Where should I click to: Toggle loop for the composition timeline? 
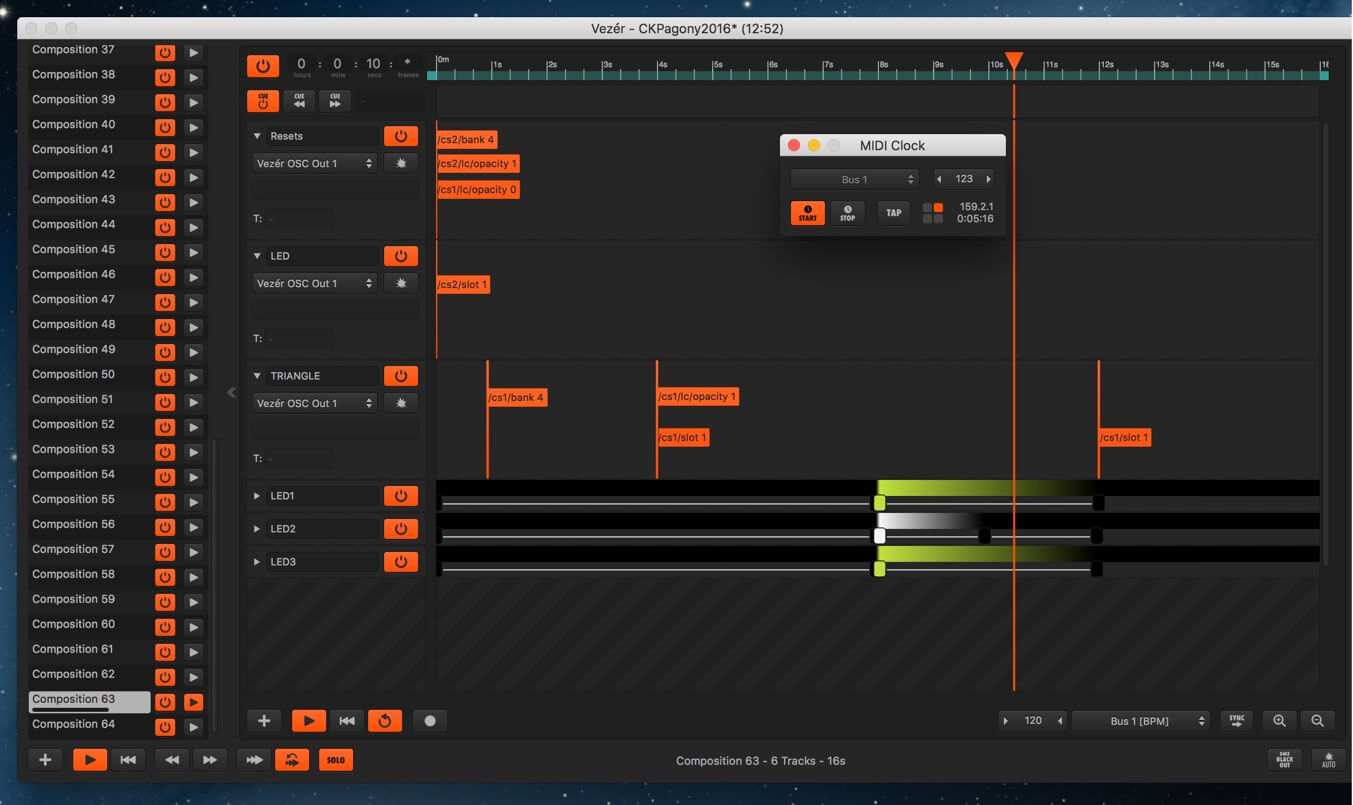pyautogui.click(x=385, y=720)
